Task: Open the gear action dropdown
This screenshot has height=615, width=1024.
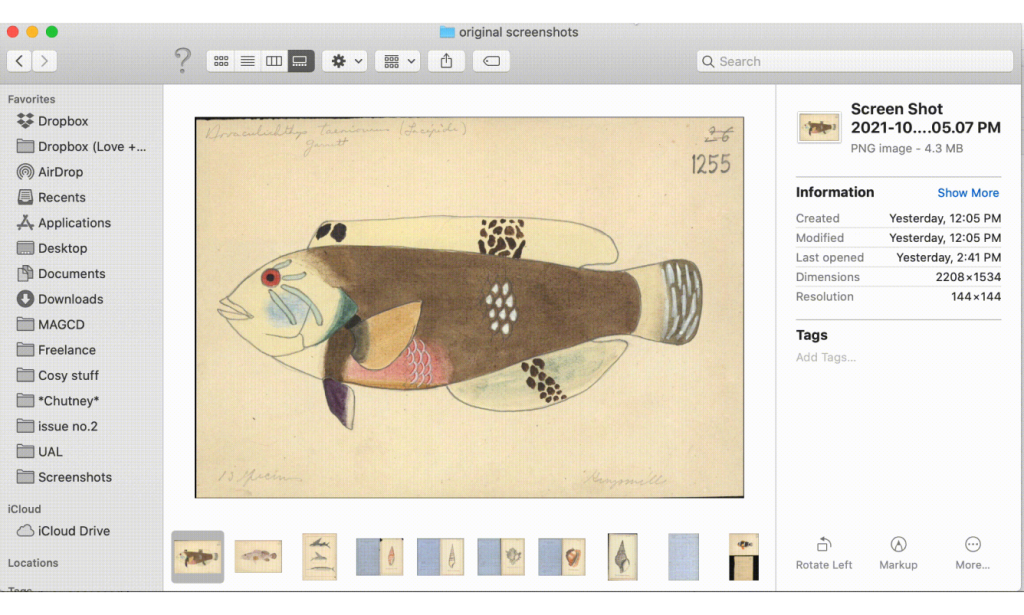Action: (345, 61)
